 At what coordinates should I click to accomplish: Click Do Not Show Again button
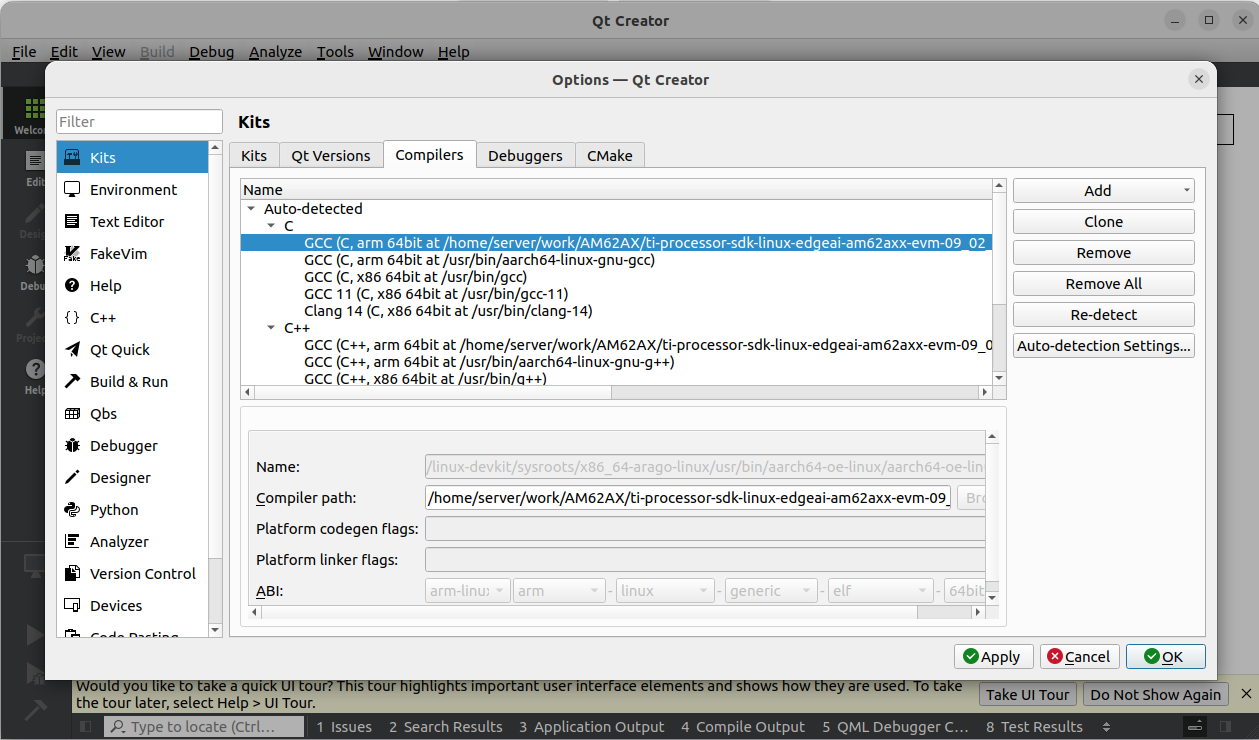coord(1155,695)
